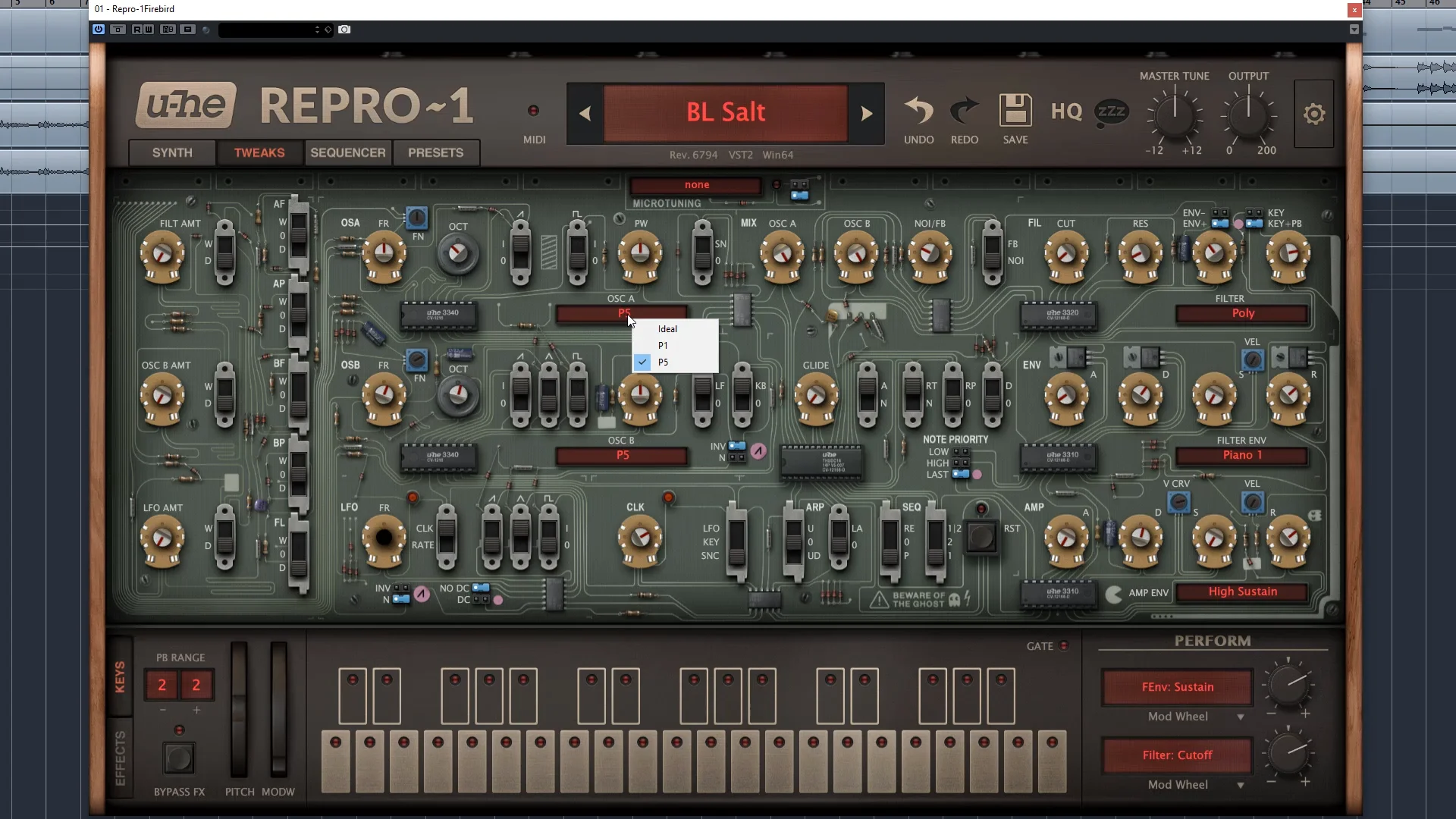Open the Amp Env High Sustain dropdown

(x=1242, y=591)
